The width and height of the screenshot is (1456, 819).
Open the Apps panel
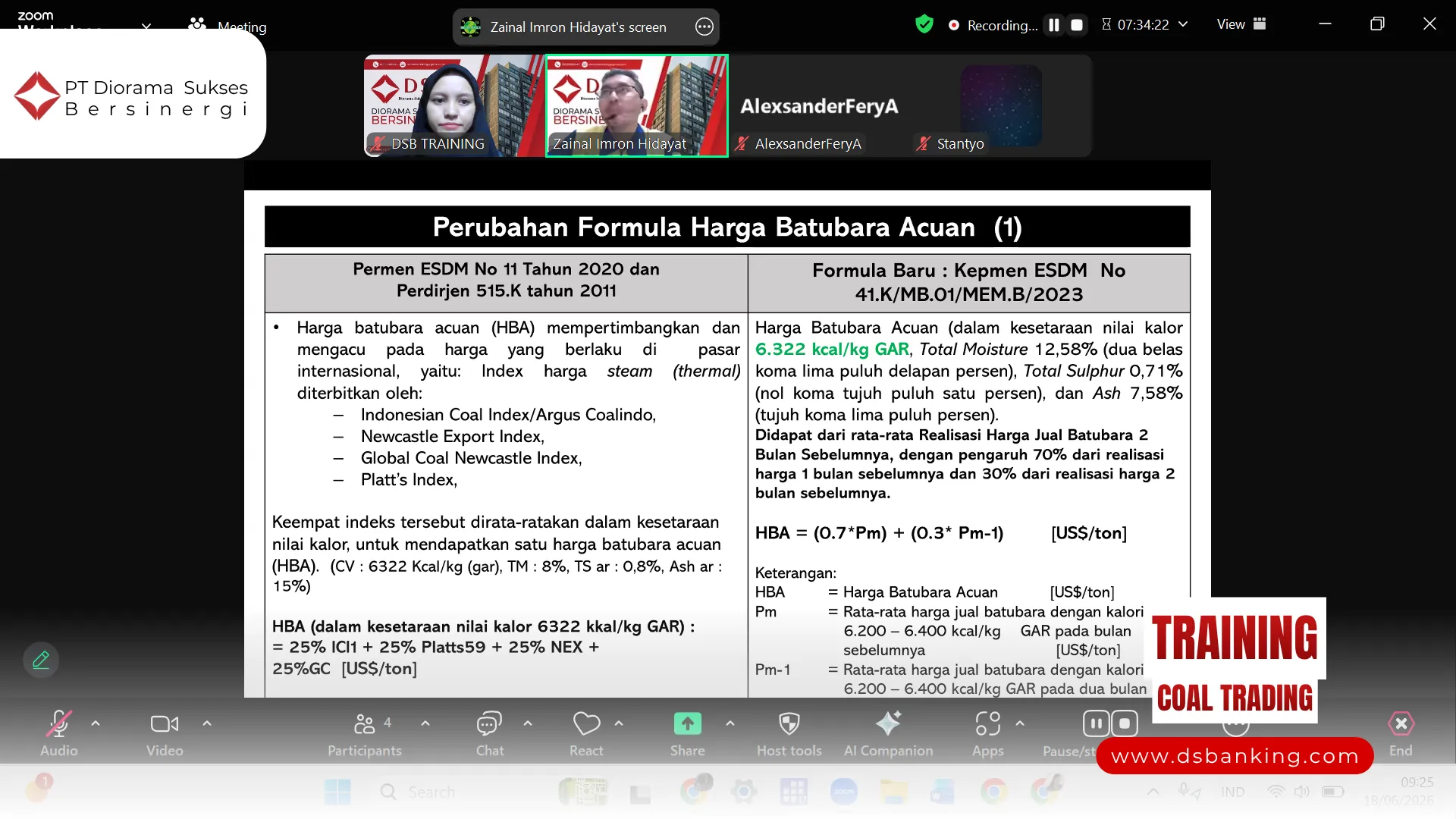[988, 733]
